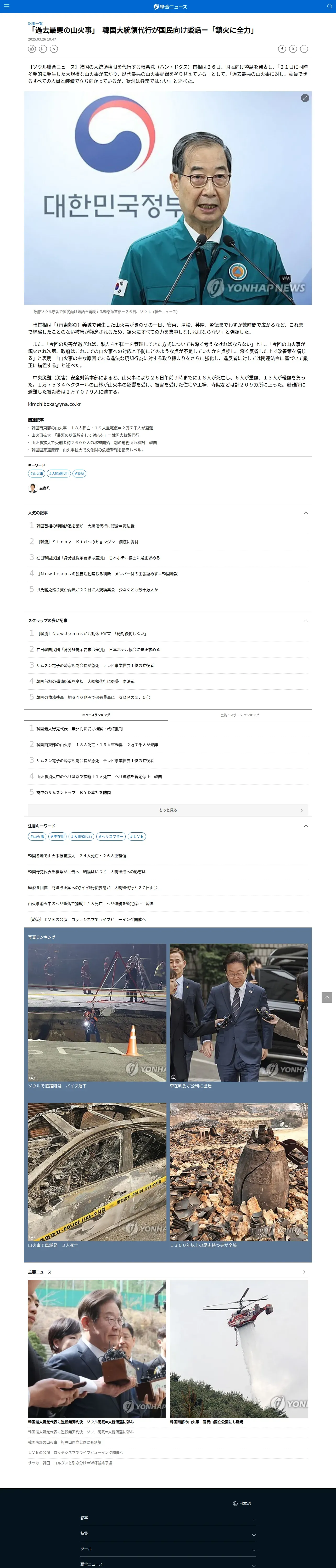The width and height of the screenshot is (336, 1568).
Task: Click reporter 金泰均 avatar
Action: 33,488
